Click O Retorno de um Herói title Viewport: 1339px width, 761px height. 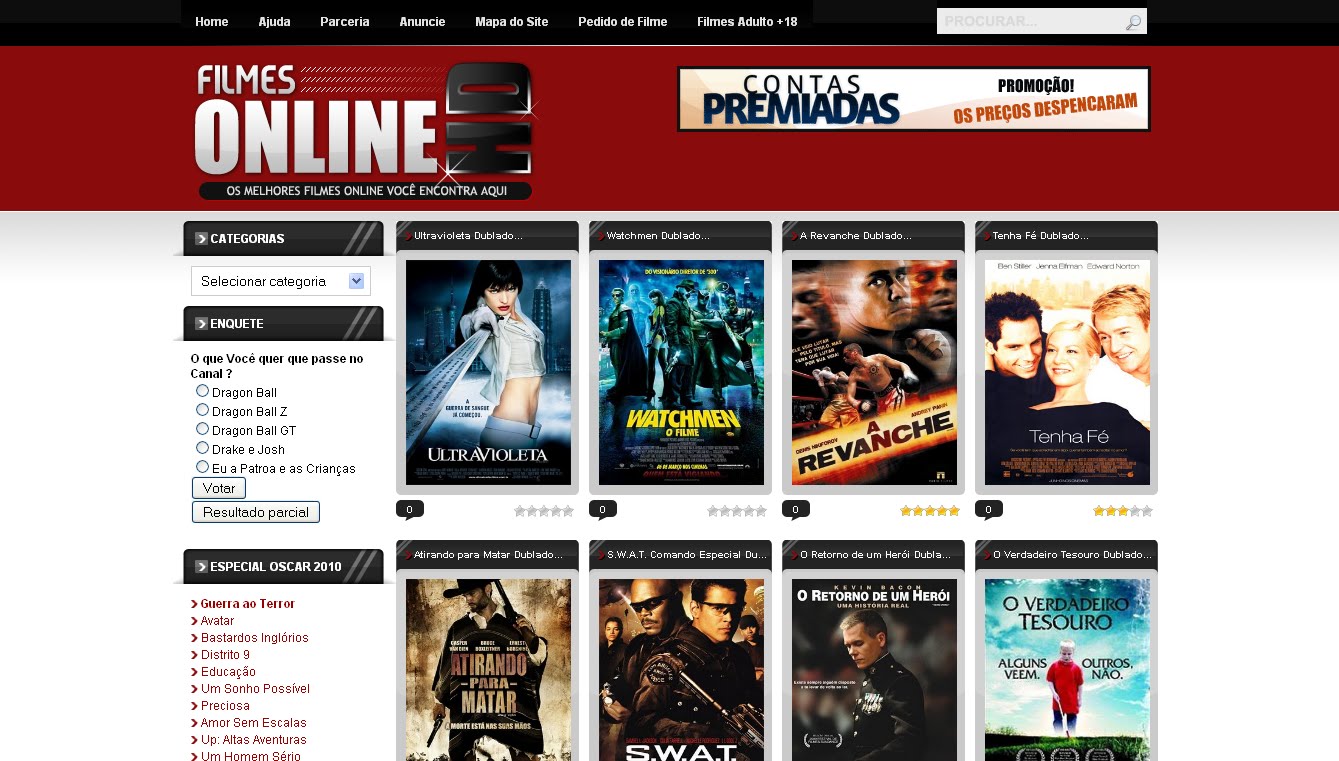(875, 554)
